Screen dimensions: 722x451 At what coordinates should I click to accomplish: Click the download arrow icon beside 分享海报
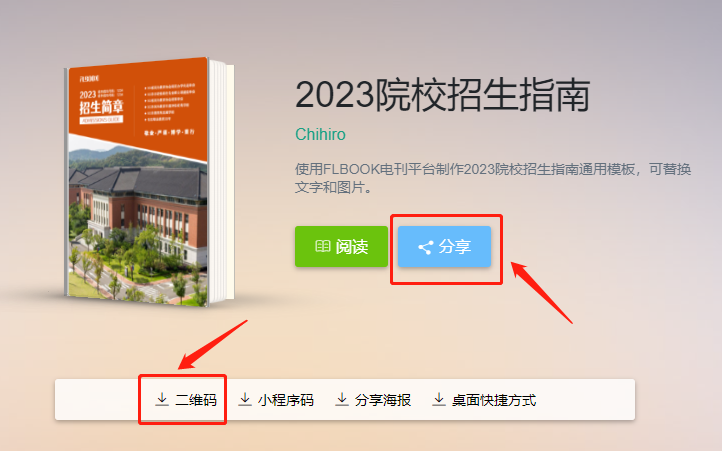(x=342, y=399)
